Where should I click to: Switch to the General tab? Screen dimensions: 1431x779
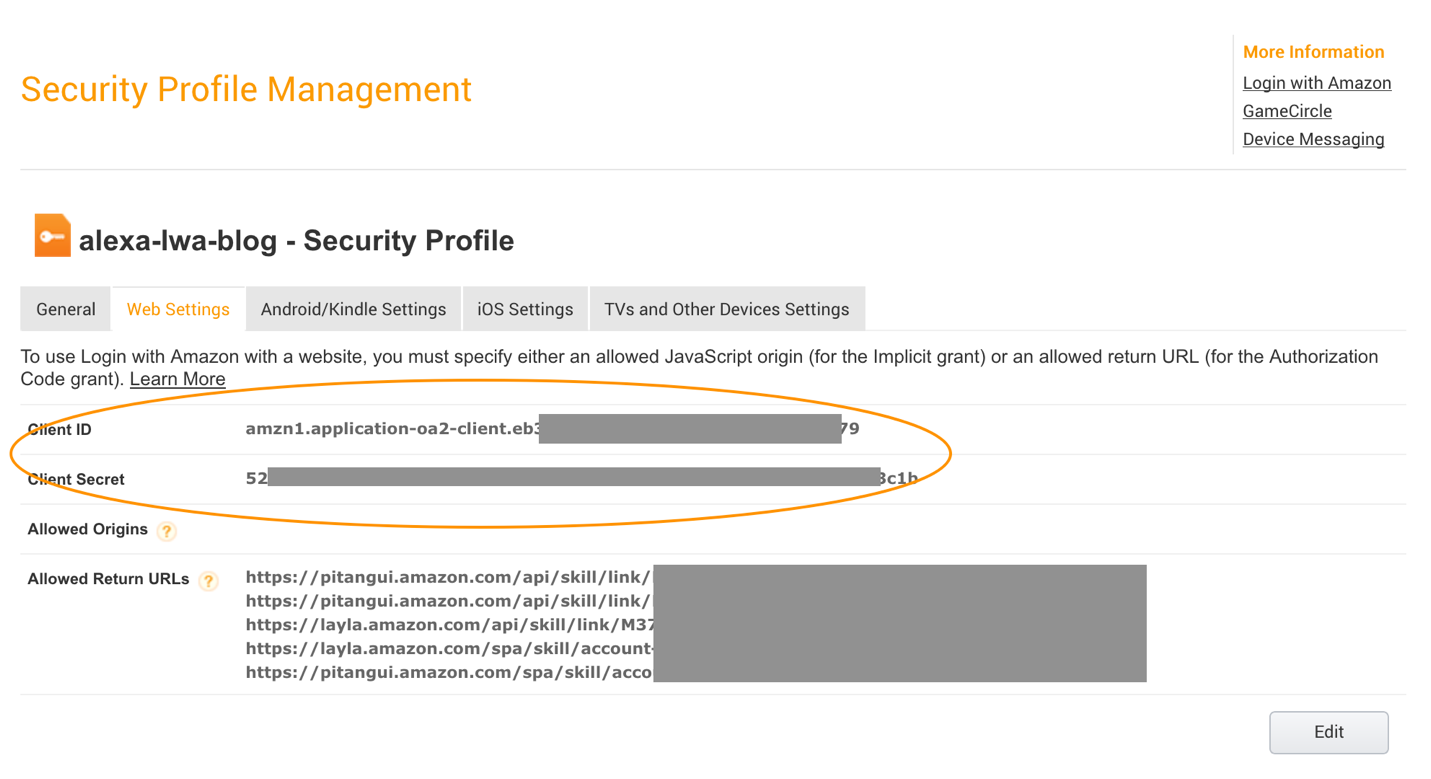(x=65, y=308)
